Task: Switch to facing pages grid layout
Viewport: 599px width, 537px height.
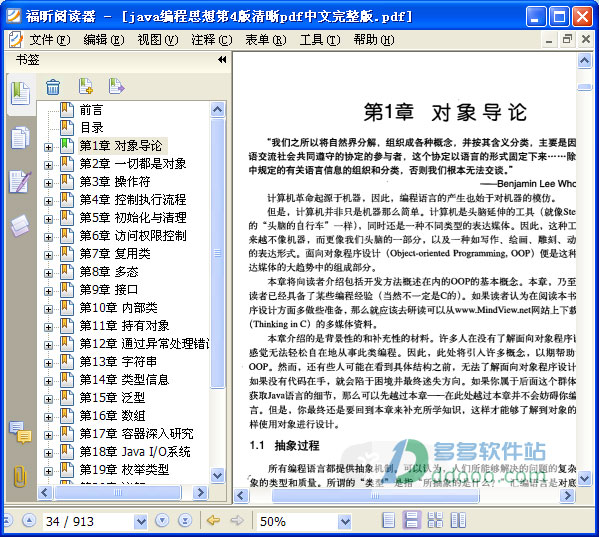Action: click(x=435, y=520)
